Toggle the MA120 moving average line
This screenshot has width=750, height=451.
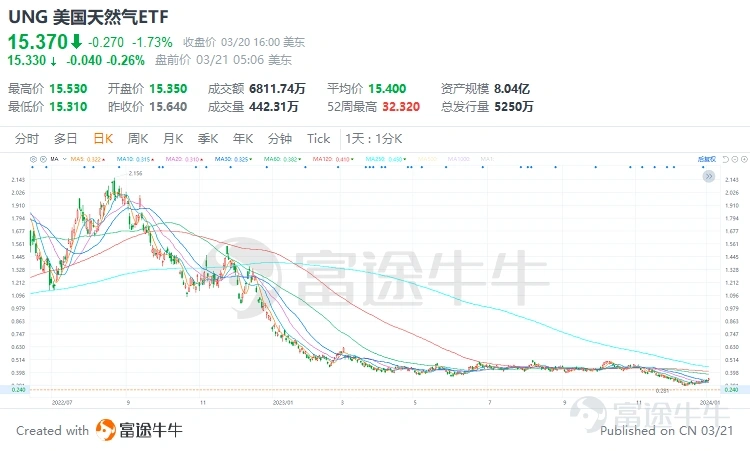333,159
